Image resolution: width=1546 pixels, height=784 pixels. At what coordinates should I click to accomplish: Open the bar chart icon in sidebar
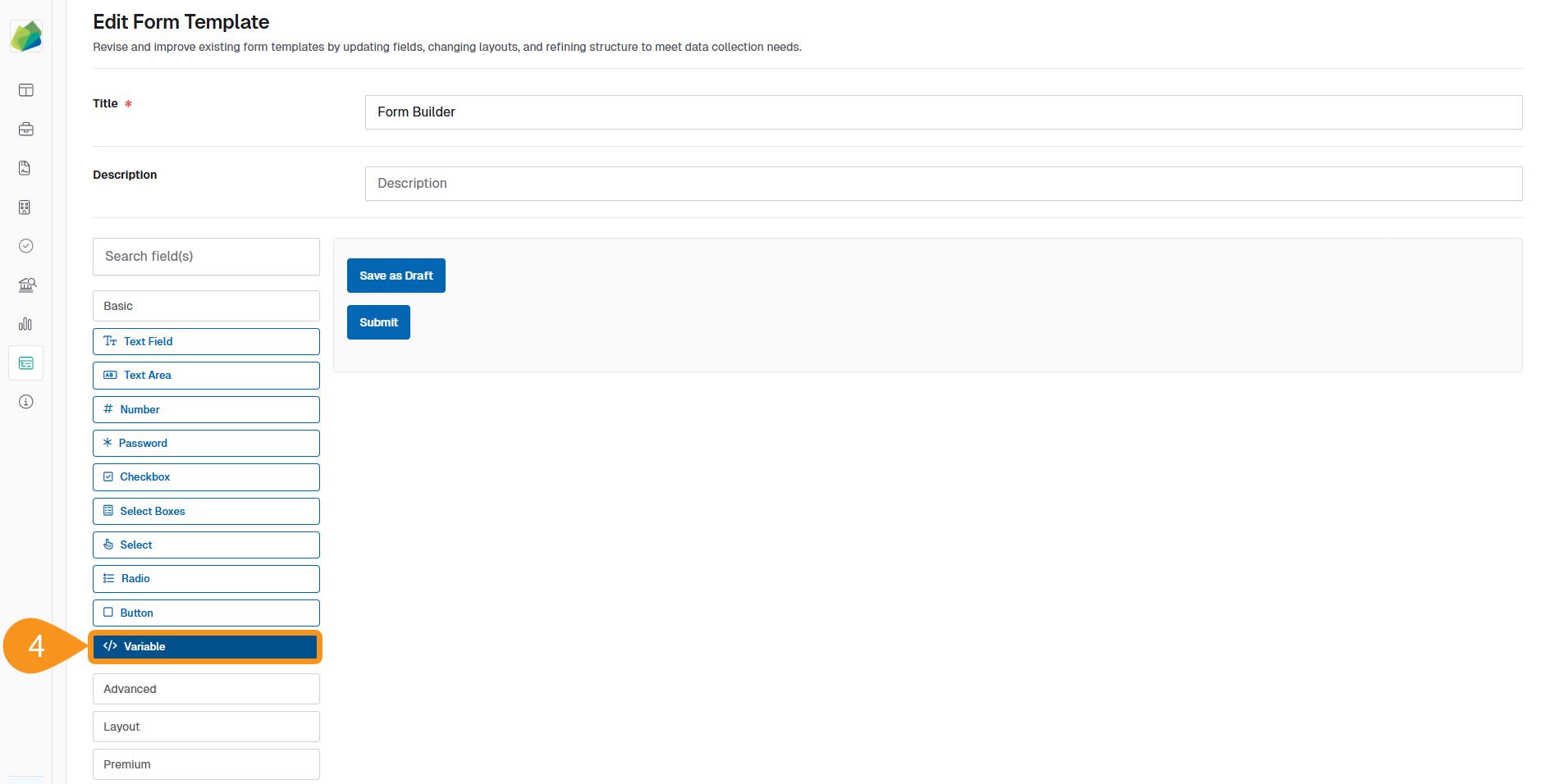pyautogui.click(x=25, y=324)
